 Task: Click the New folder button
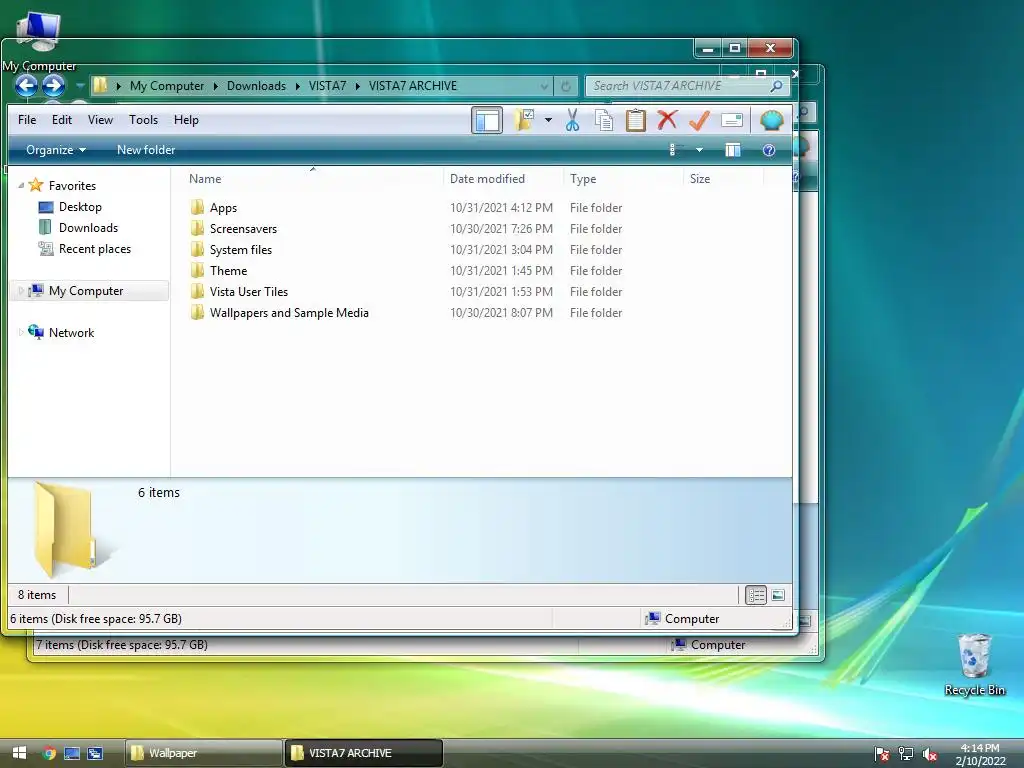146,150
